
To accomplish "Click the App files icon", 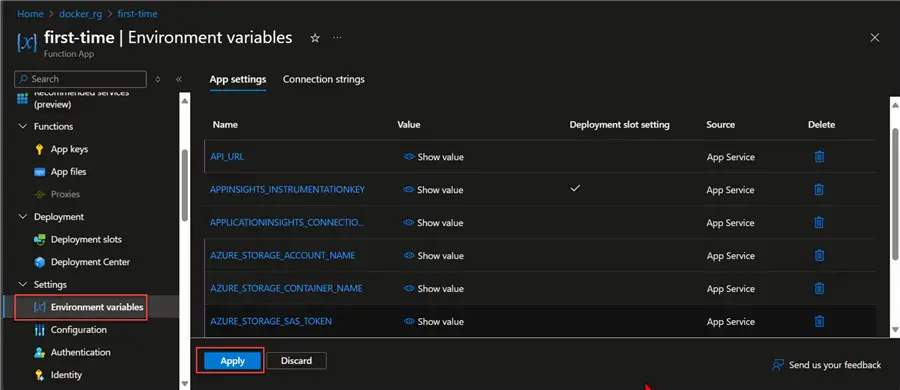I will tap(39, 172).
